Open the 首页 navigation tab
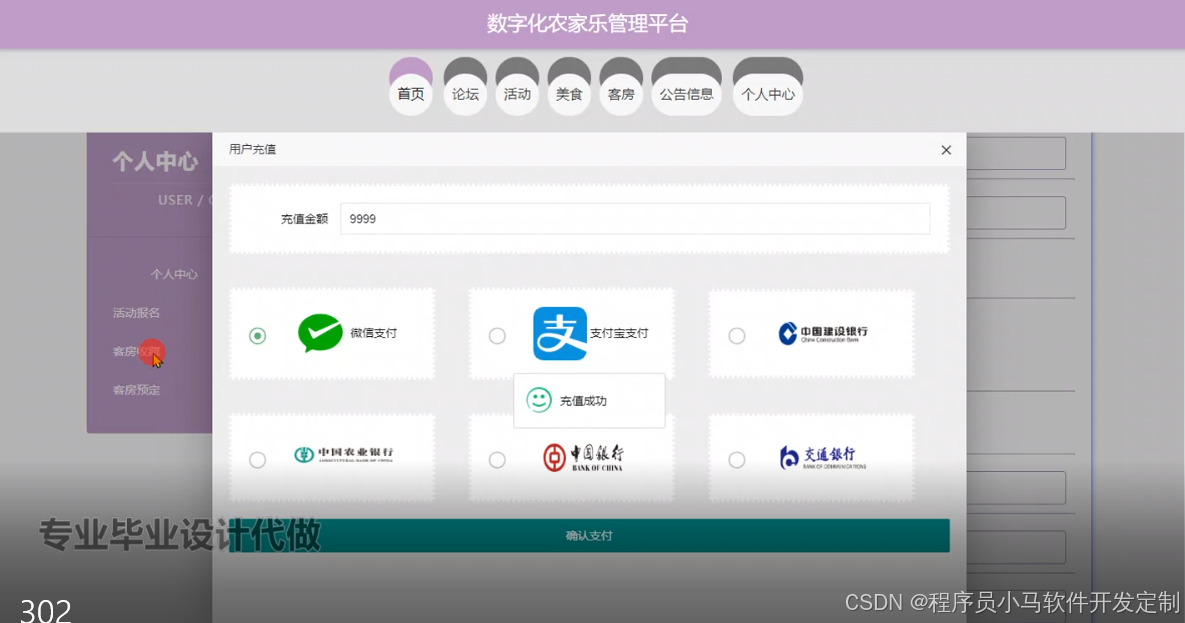Viewport: 1185px width, 623px height. (411, 94)
